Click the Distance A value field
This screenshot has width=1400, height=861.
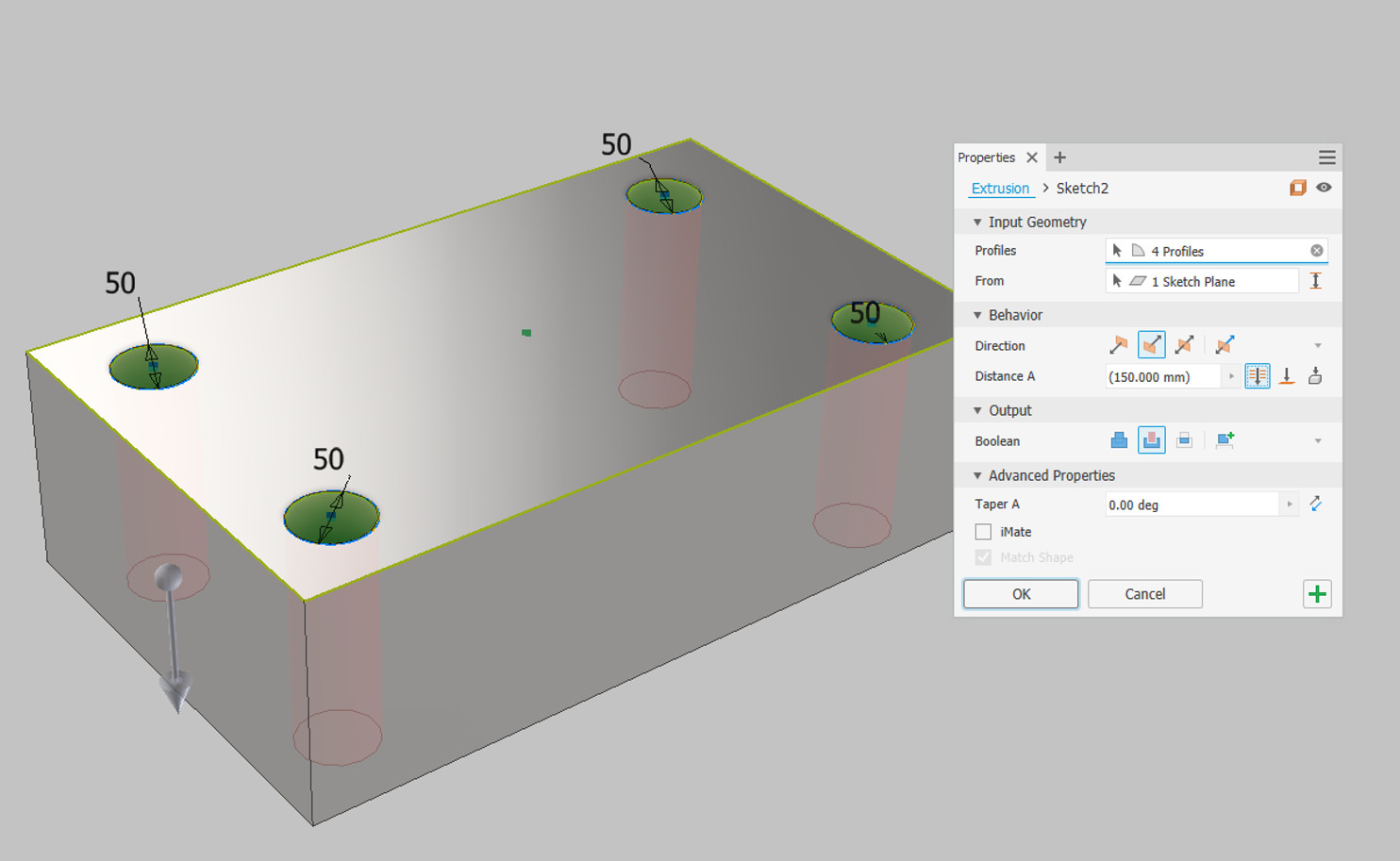point(1163,376)
